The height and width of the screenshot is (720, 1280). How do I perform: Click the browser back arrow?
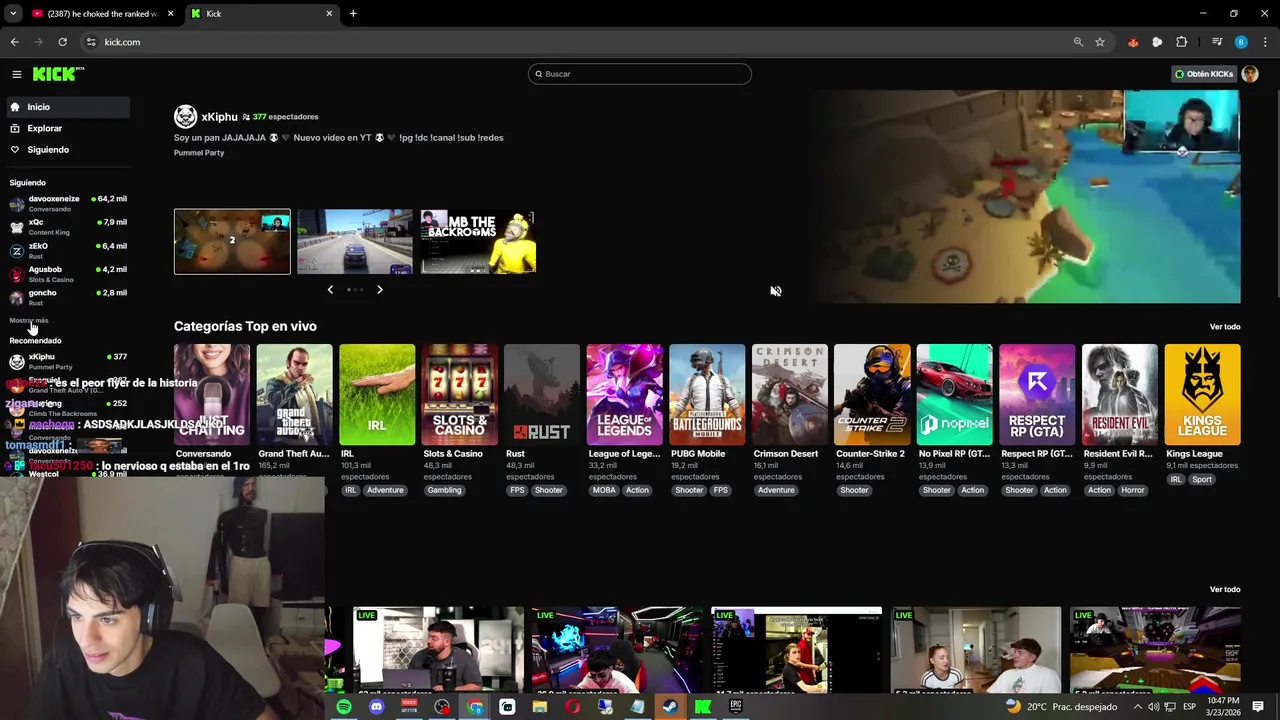coord(14,42)
